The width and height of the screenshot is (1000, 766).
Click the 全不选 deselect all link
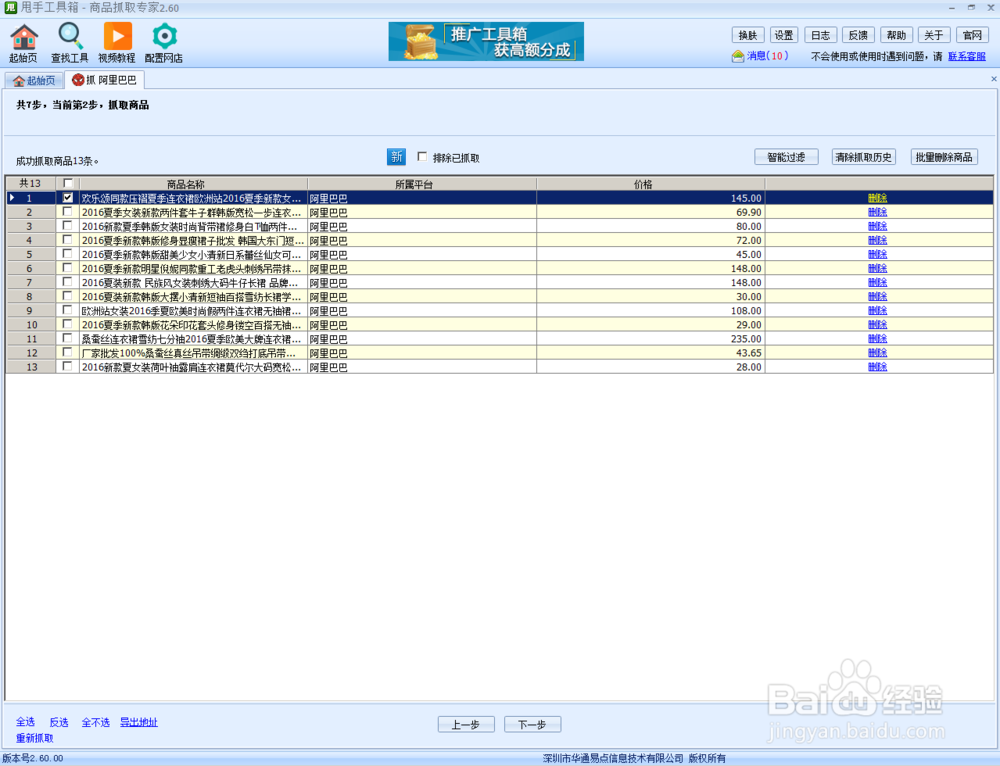point(96,722)
